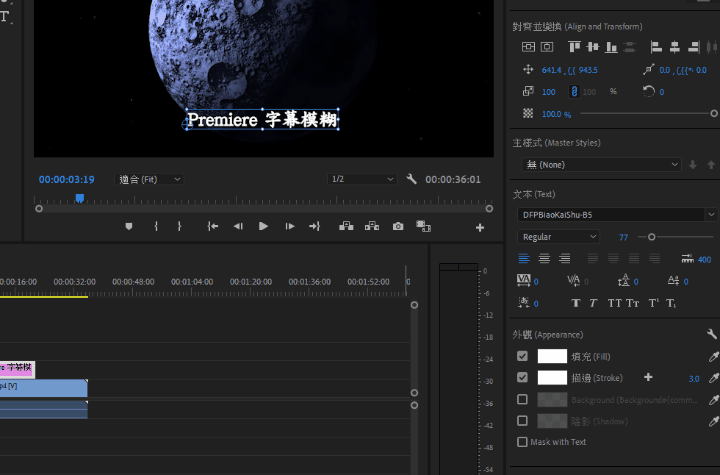Screen dimensions: 720x475
Task: Open the playback resolution 1/2 dropdown
Action: point(362,179)
